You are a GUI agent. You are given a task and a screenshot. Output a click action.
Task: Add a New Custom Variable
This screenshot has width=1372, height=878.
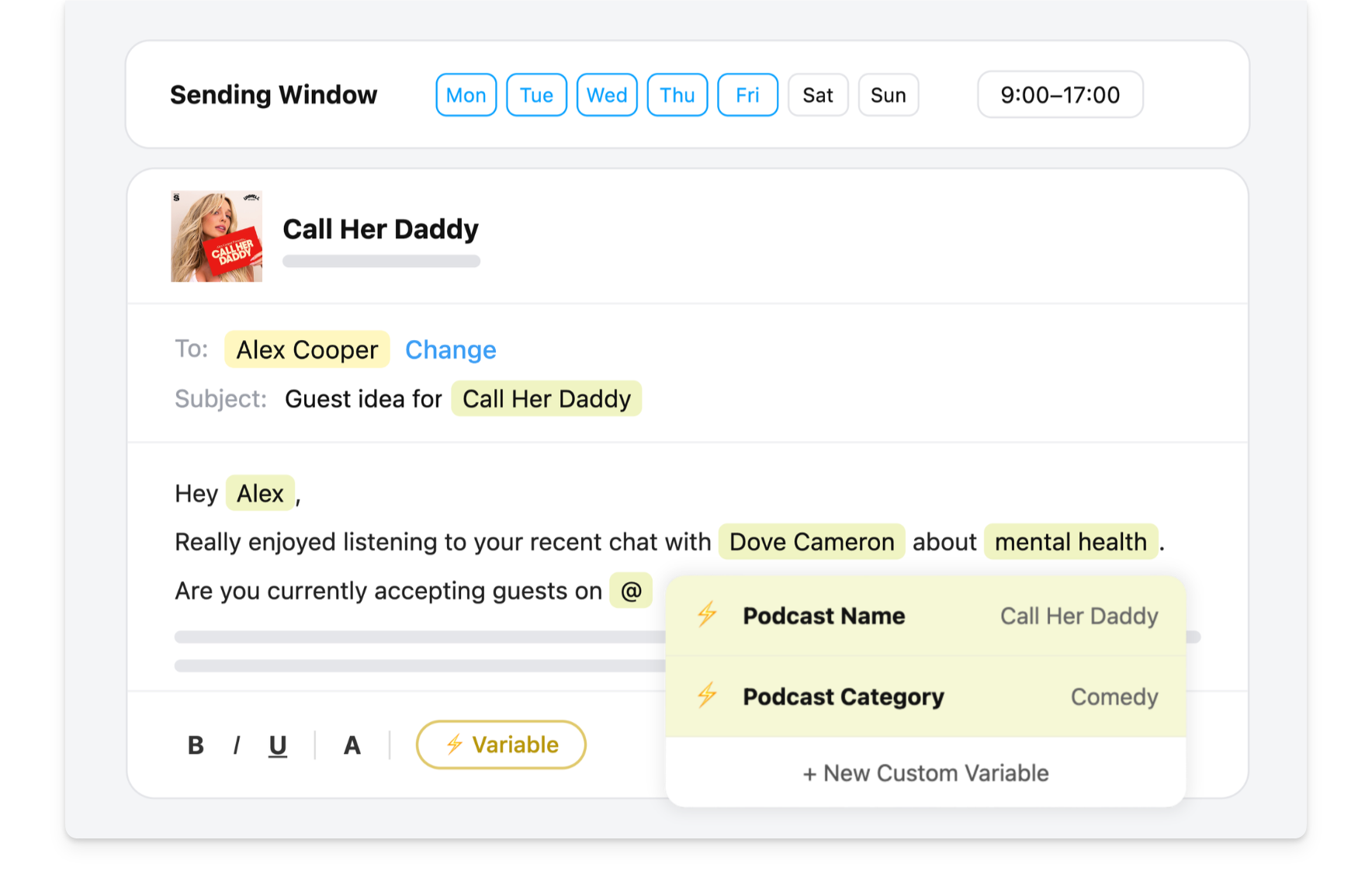(x=925, y=773)
